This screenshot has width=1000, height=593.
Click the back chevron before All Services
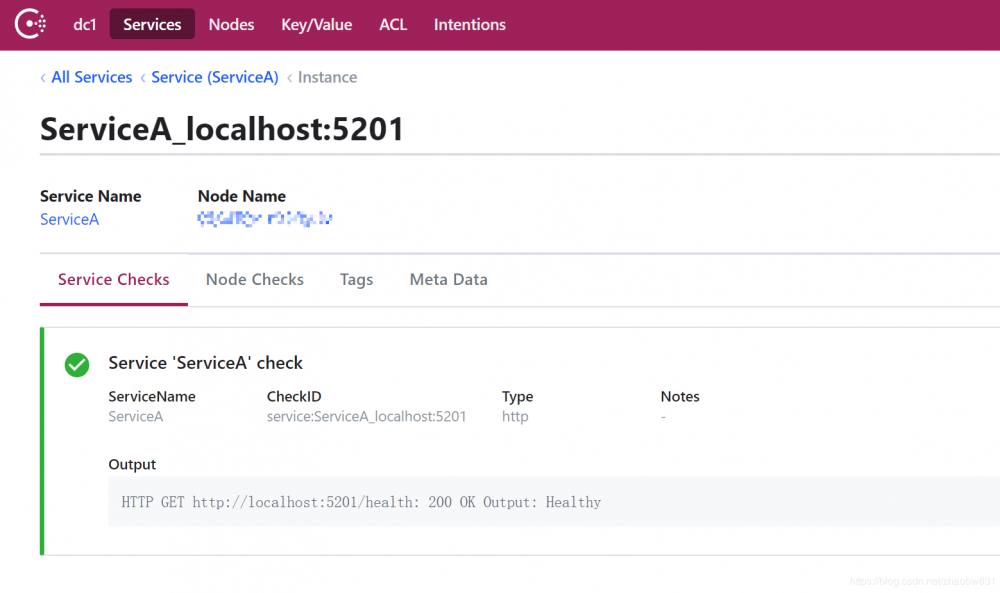click(x=43, y=78)
